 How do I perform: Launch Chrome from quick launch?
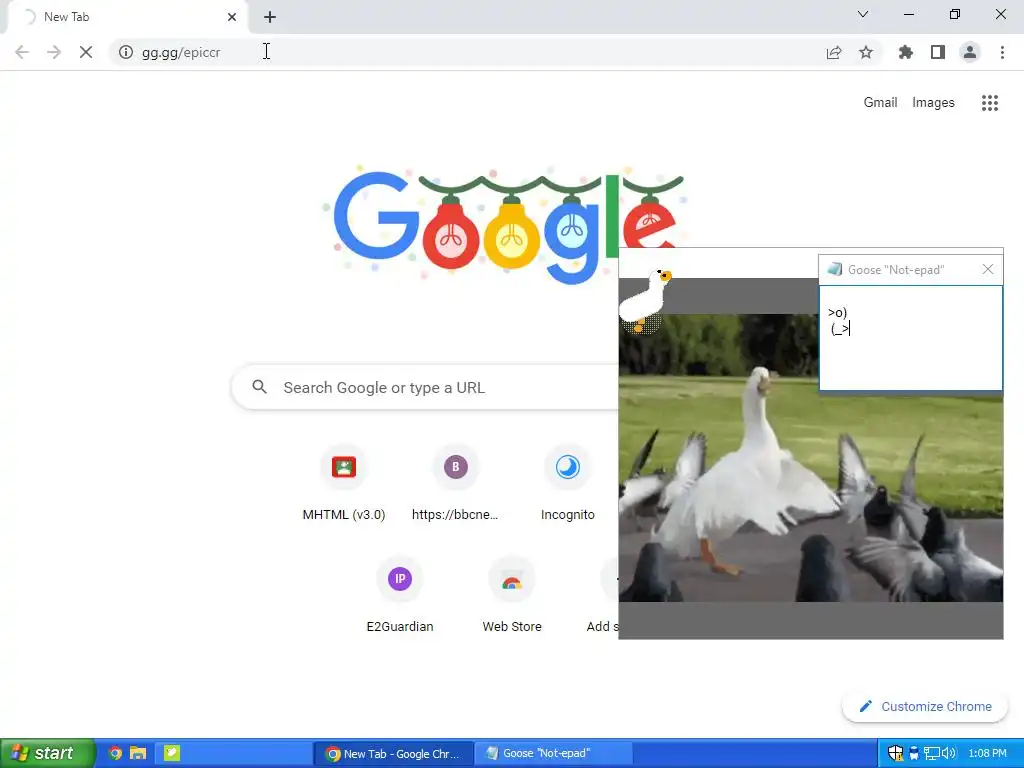coord(115,753)
